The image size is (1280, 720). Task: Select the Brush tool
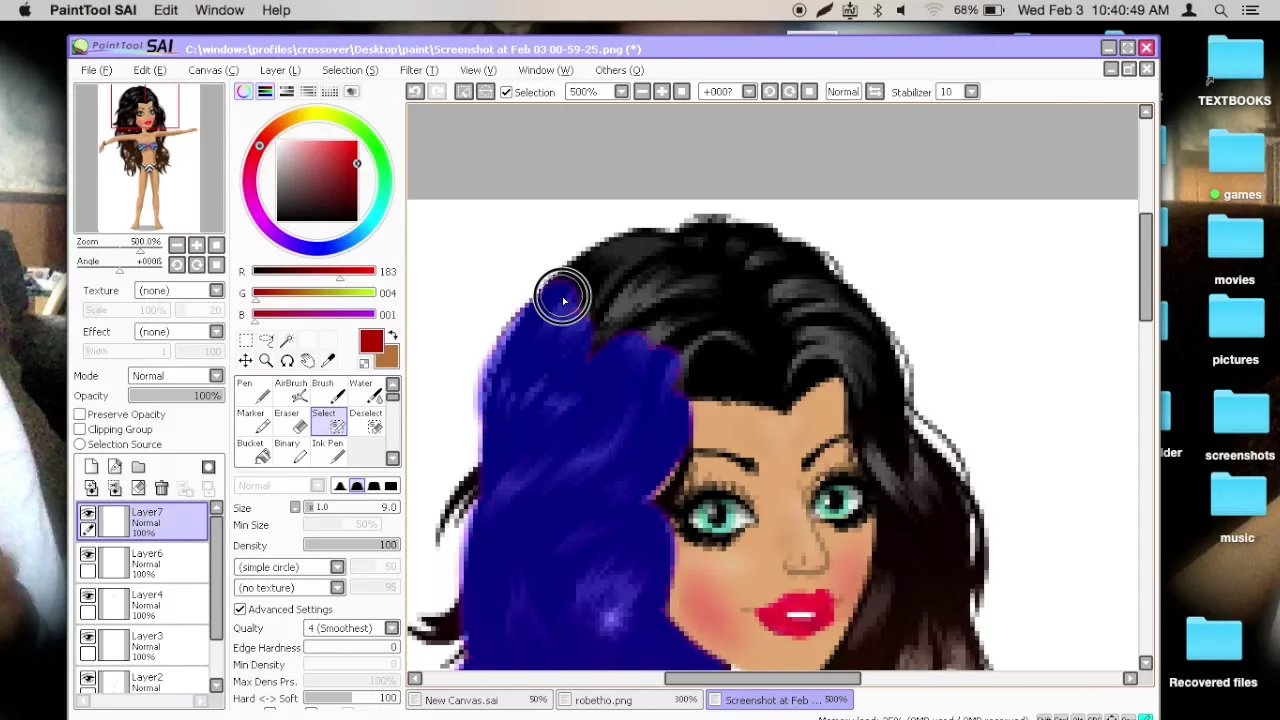tap(327, 392)
